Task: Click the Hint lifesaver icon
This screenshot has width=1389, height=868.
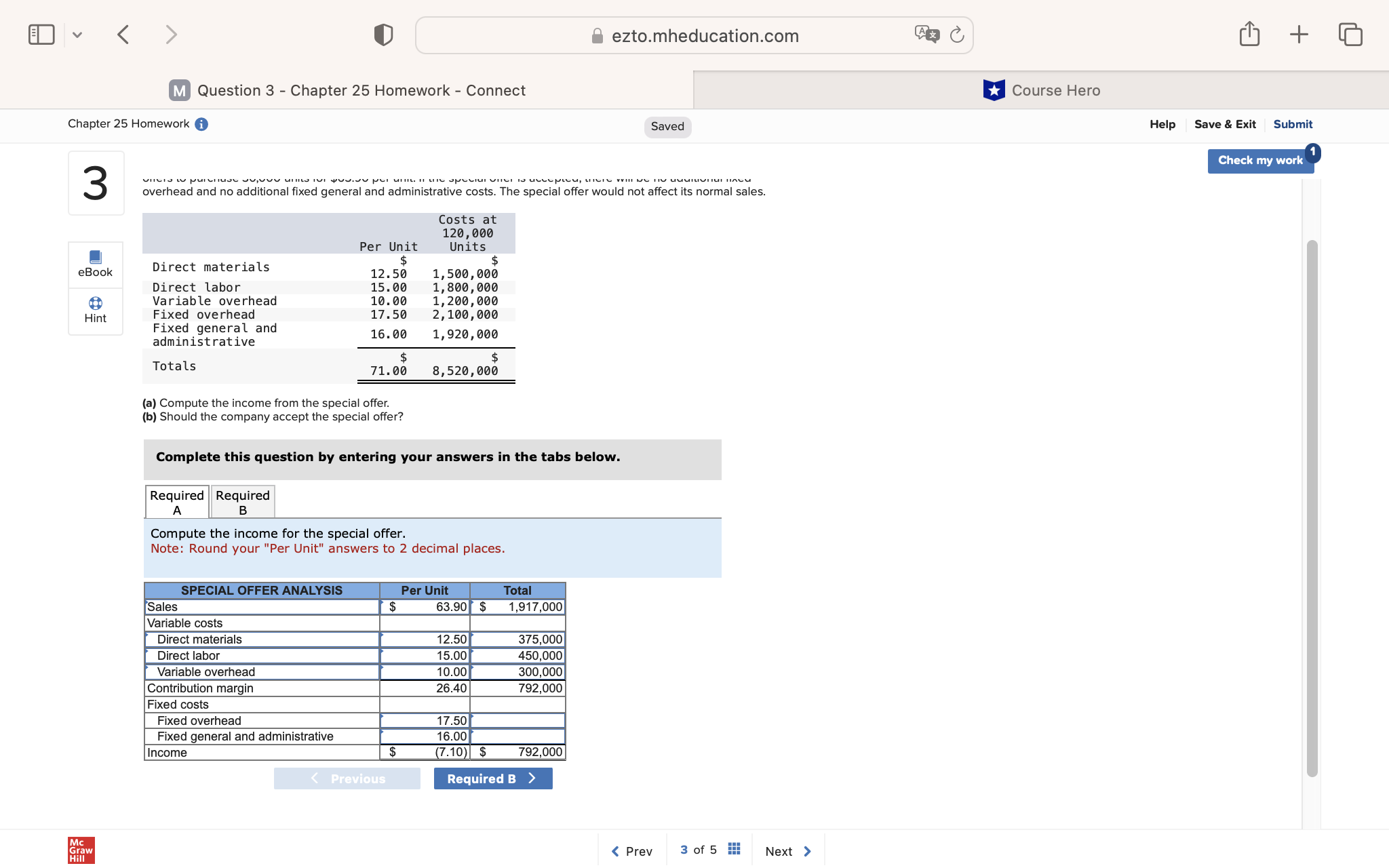Action: [x=96, y=303]
